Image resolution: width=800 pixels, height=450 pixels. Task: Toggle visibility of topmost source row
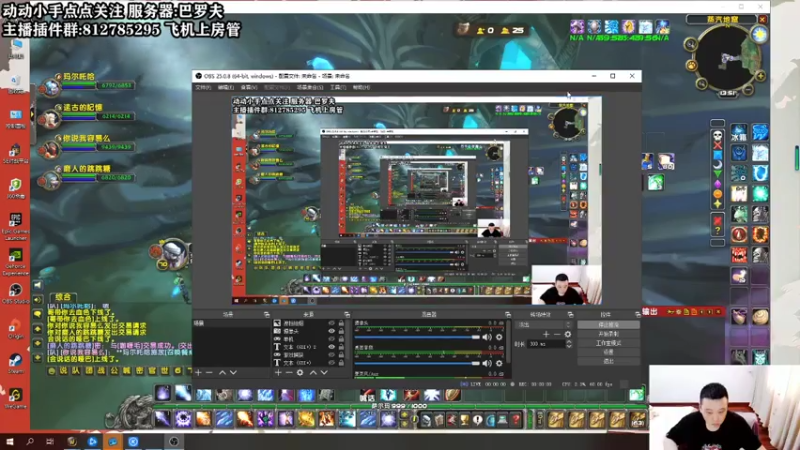pyautogui.click(x=332, y=323)
